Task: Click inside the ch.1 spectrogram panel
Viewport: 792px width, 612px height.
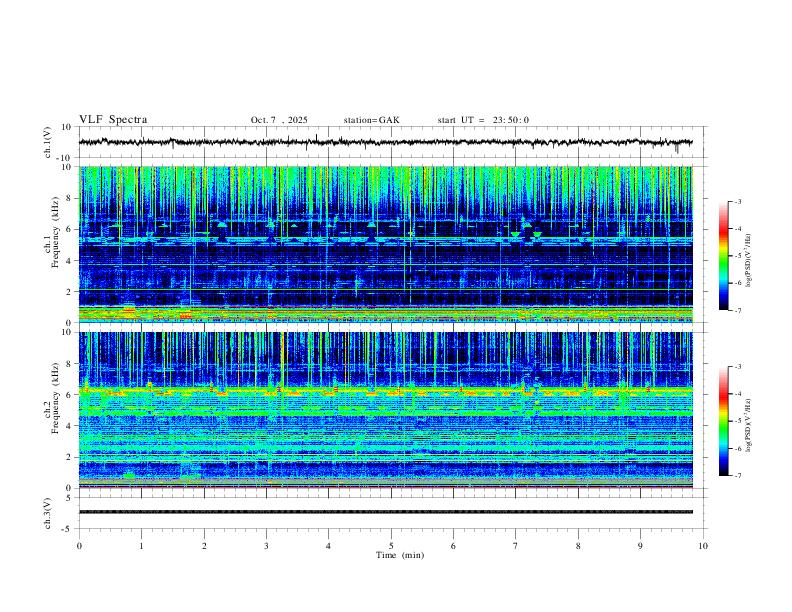Action: pyautogui.click(x=386, y=244)
